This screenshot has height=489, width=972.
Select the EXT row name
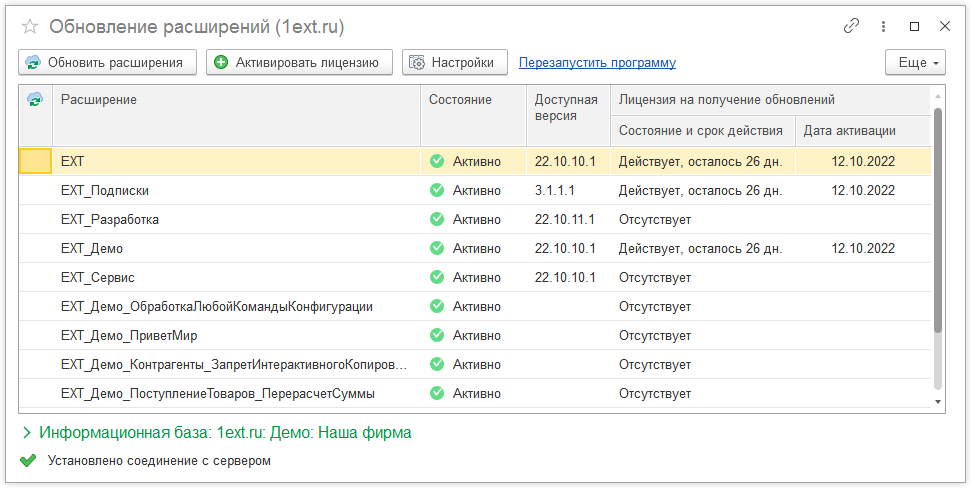73,161
